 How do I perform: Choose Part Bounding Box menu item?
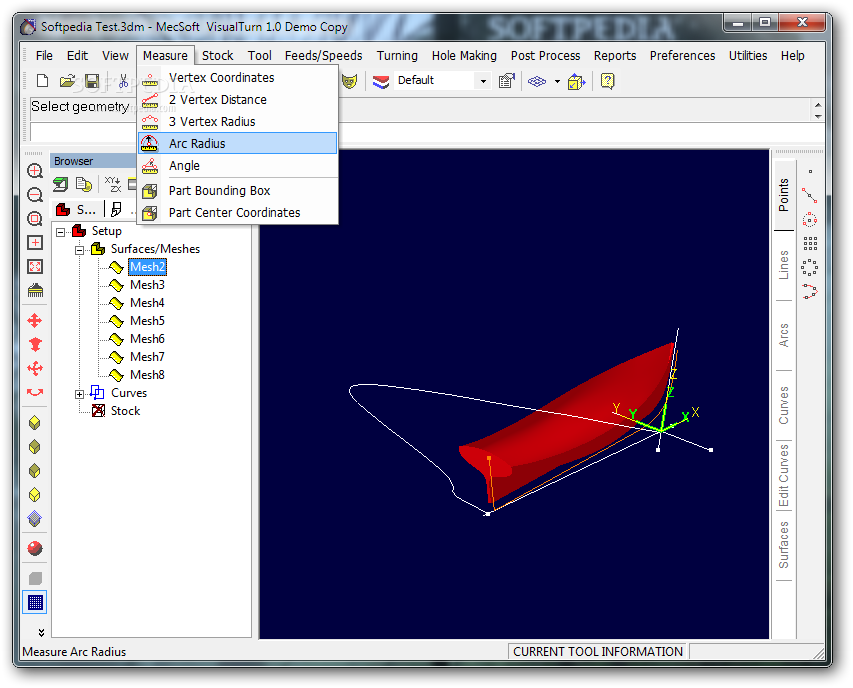pos(238,190)
